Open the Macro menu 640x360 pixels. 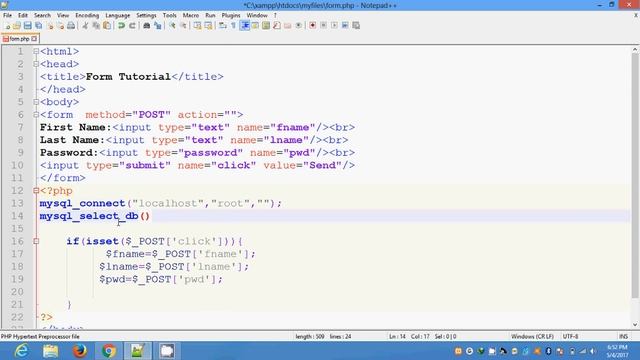point(191,16)
